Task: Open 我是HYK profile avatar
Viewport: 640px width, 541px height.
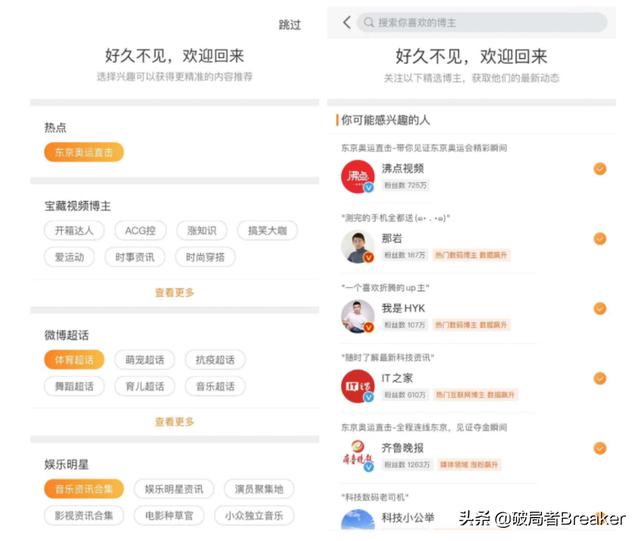Action: click(x=358, y=316)
